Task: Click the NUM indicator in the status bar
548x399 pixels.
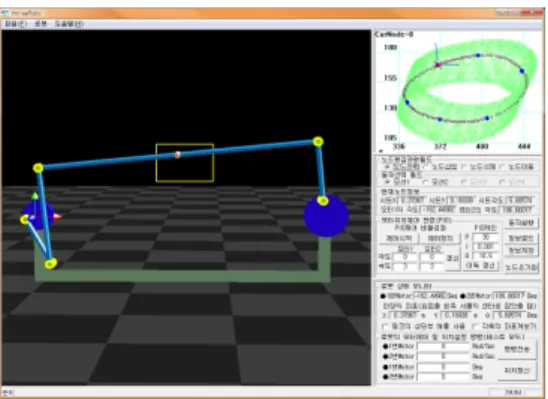Action: [513, 392]
